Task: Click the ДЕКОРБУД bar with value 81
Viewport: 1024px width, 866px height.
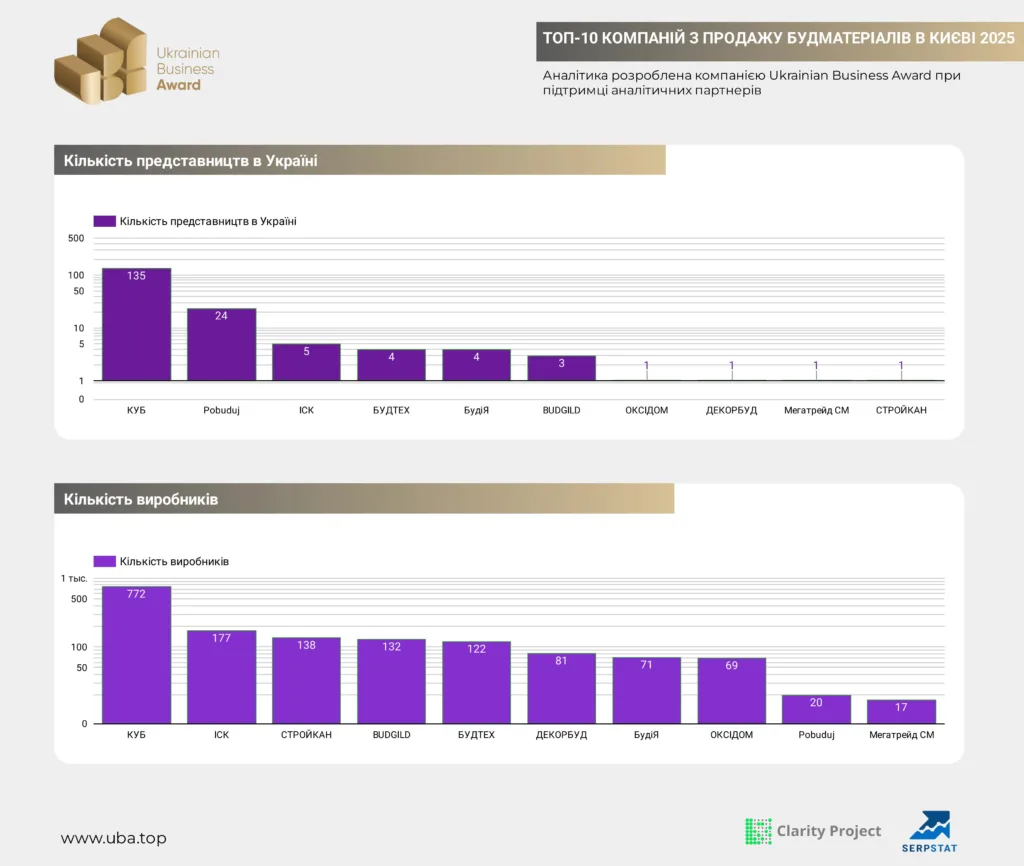Action: (x=562, y=688)
